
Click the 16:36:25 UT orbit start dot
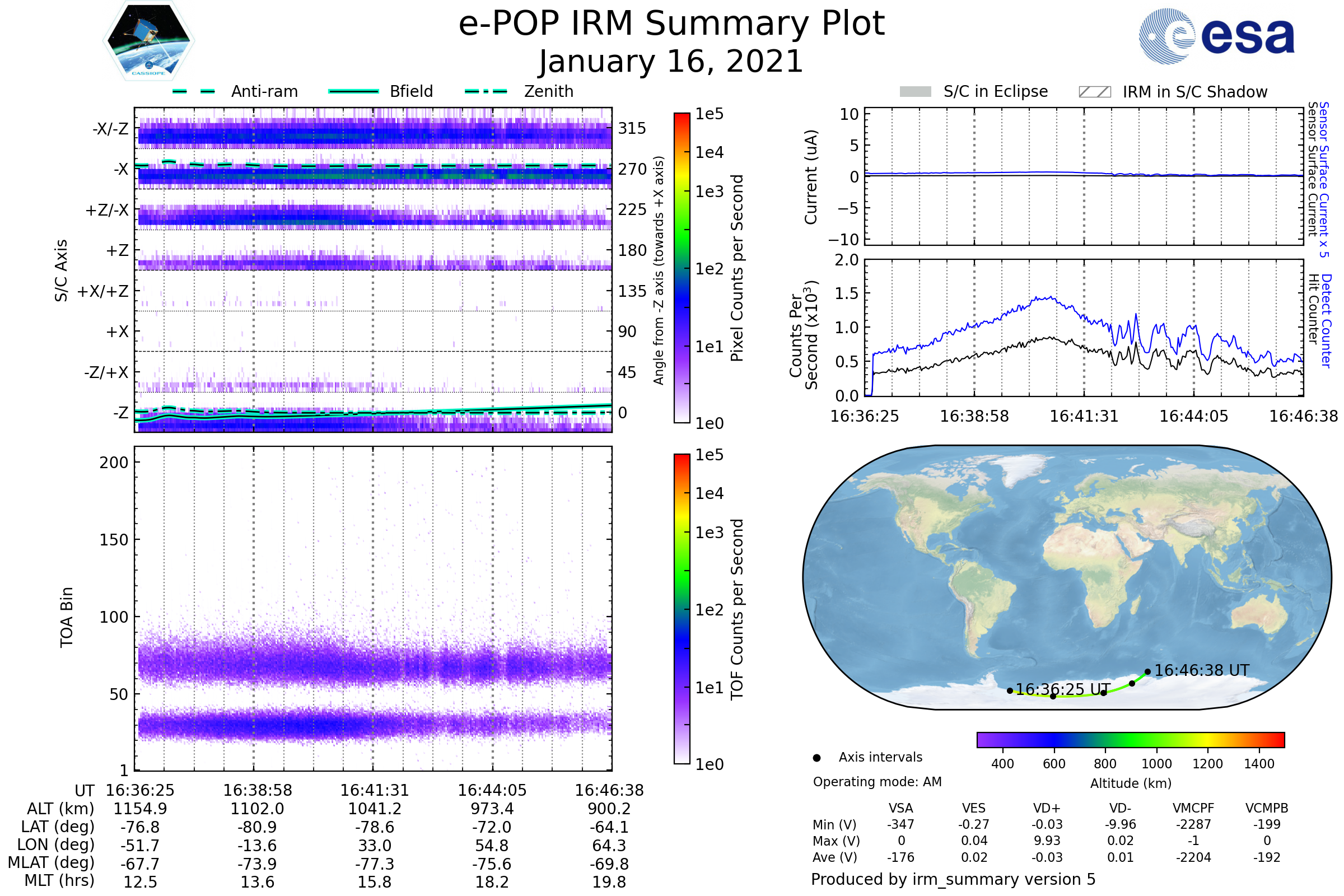[x=1010, y=690]
